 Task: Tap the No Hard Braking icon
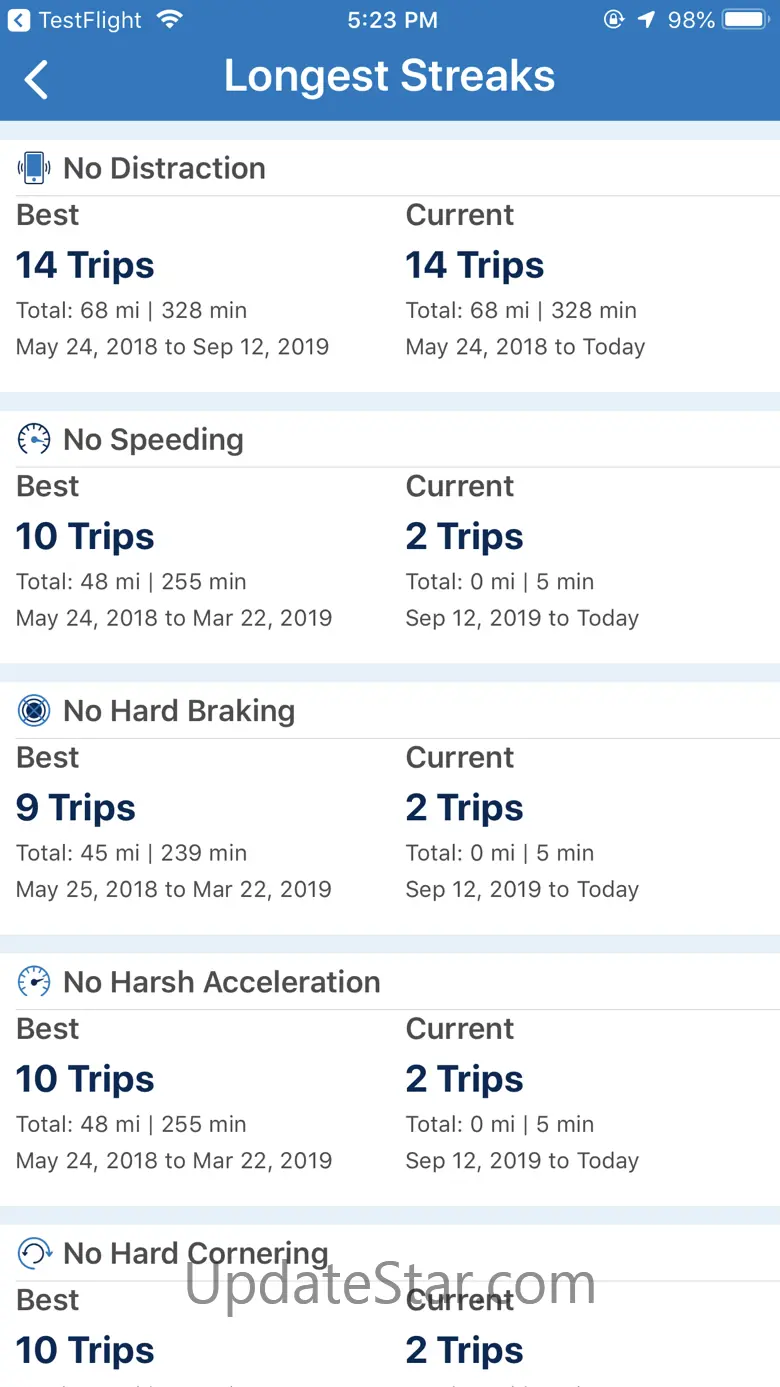pyautogui.click(x=34, y=711)
